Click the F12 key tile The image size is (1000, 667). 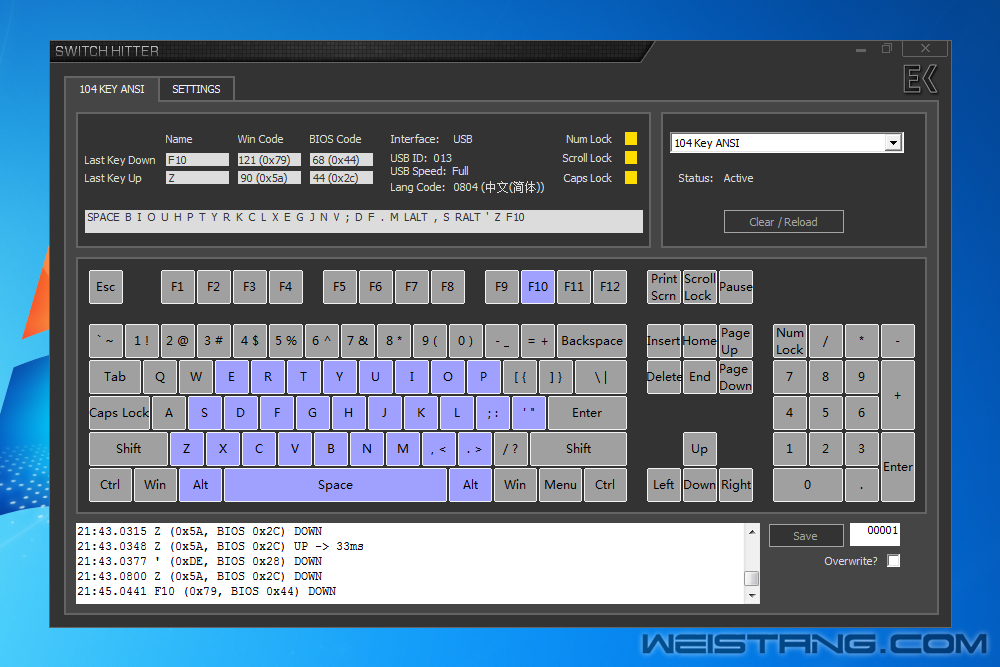click(610, 287)
